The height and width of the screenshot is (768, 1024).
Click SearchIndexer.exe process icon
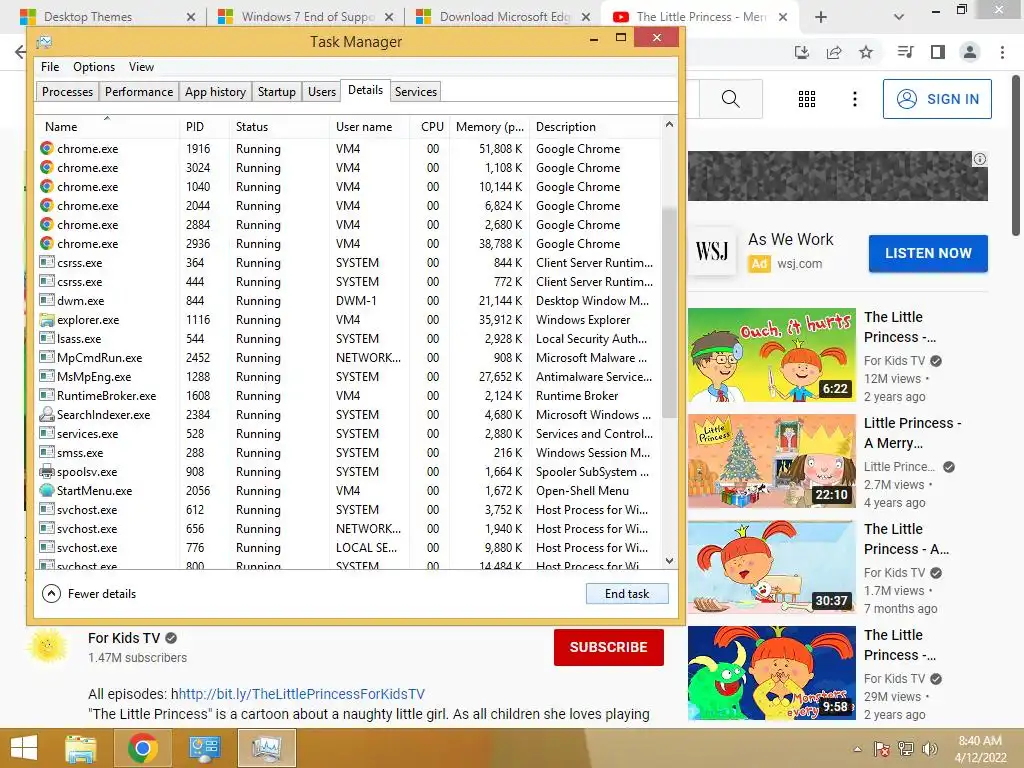tap(46, 414)
